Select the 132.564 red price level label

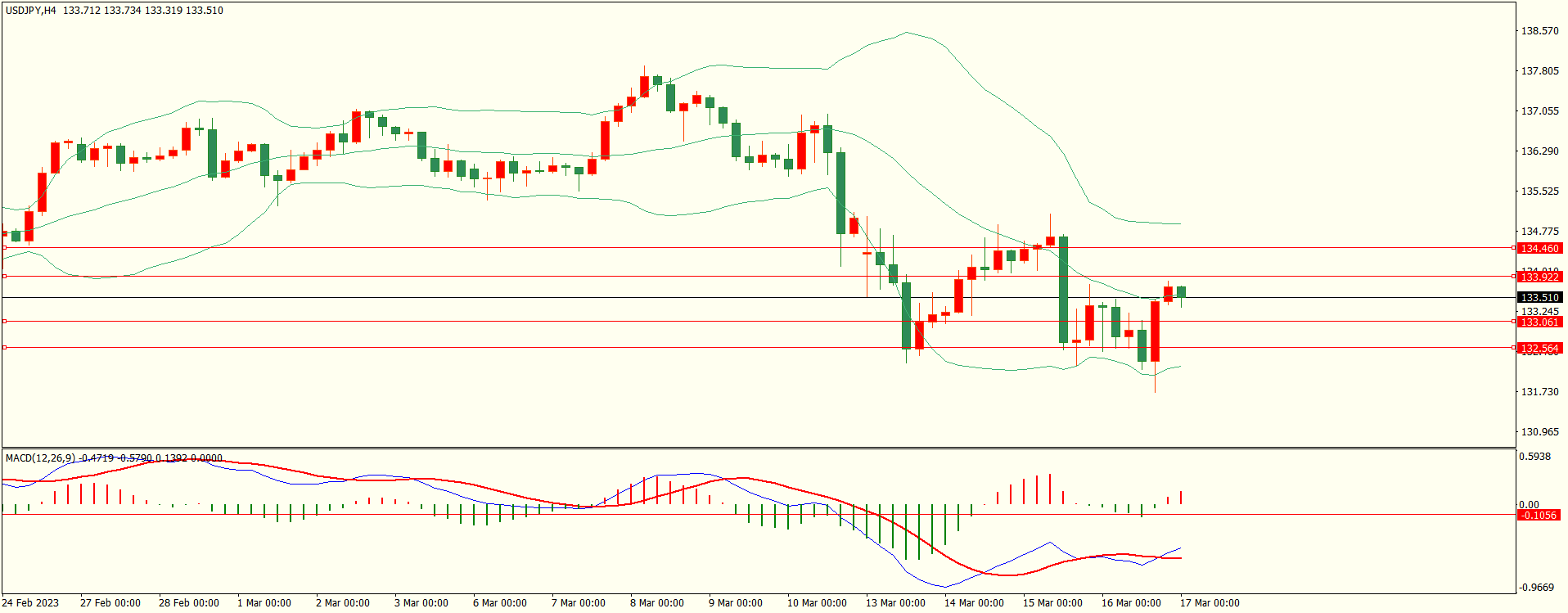click(1539, 349)
